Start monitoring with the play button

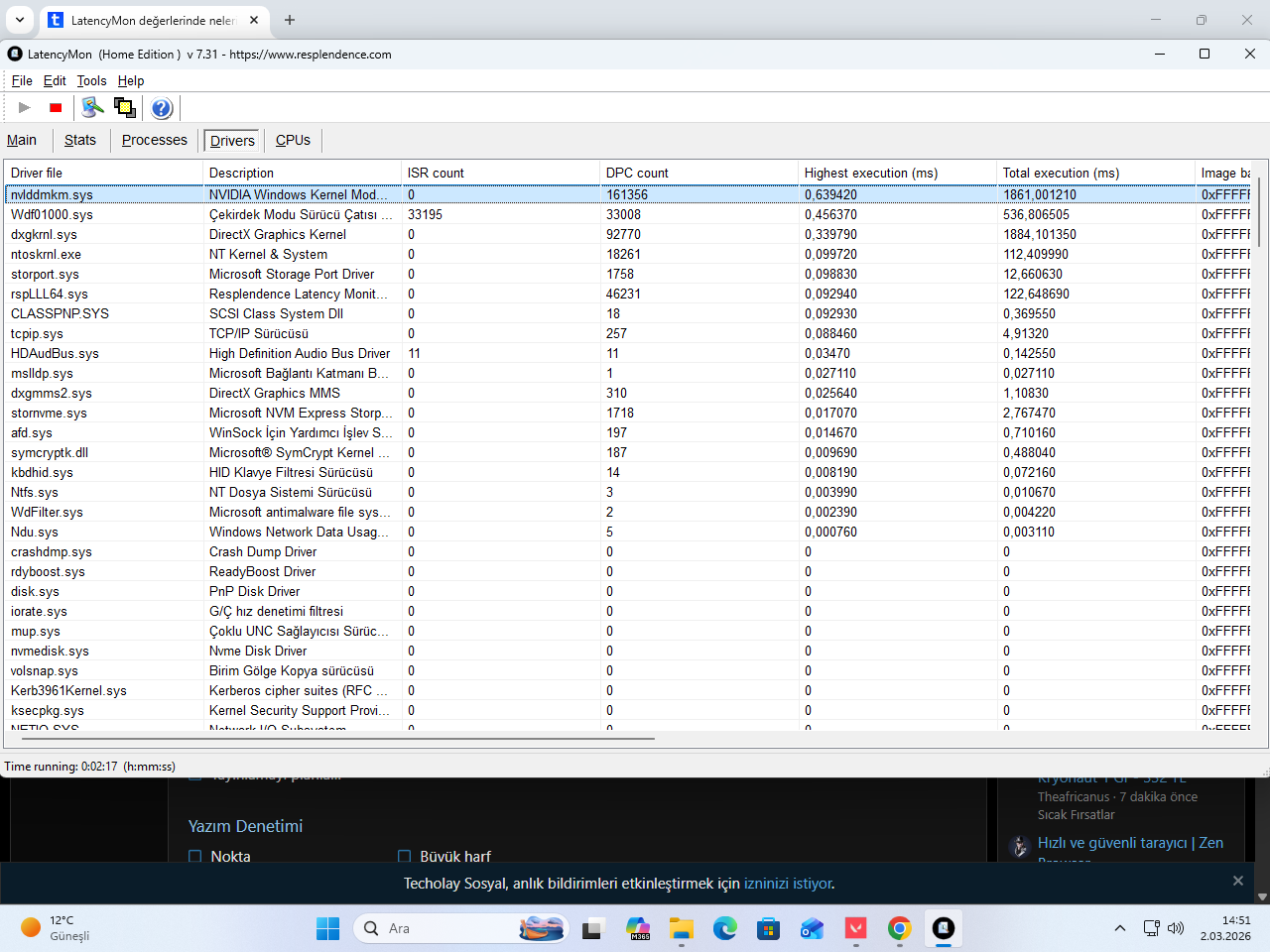[x=25, y=107]
